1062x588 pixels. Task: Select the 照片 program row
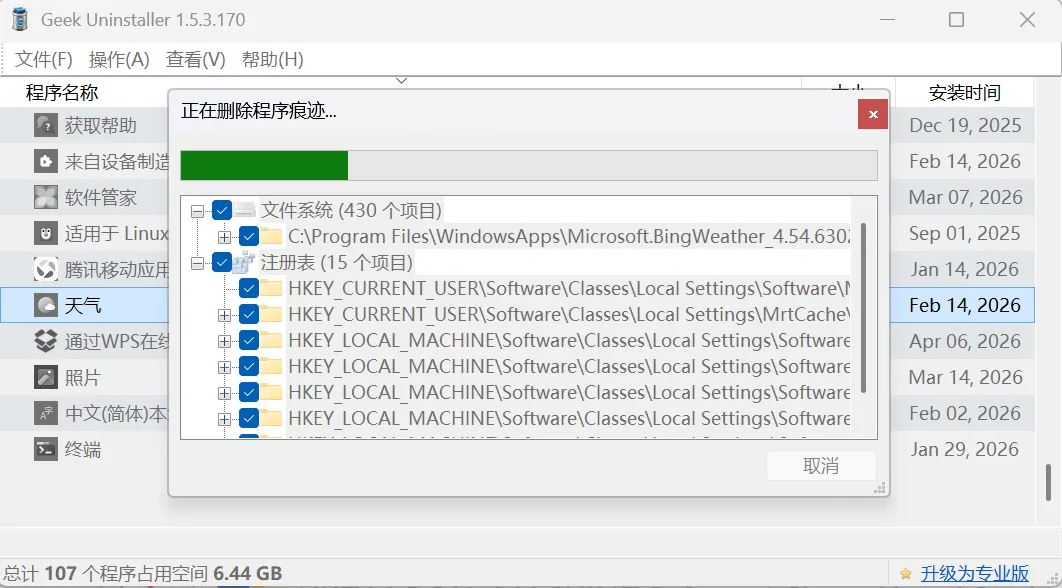[x=517, y=377]
